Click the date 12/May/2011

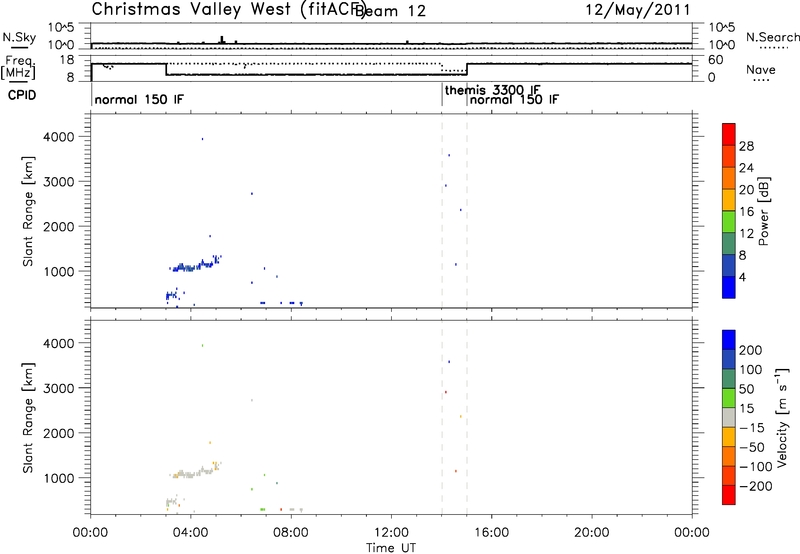click(638, 10)
